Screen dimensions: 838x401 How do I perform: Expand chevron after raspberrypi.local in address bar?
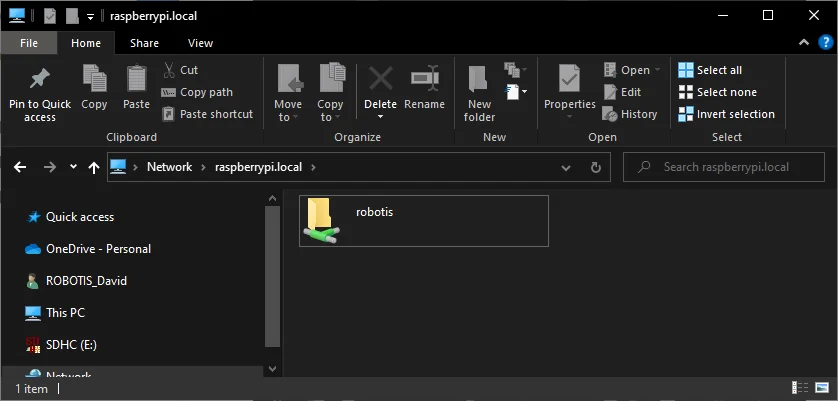point(313,167)
